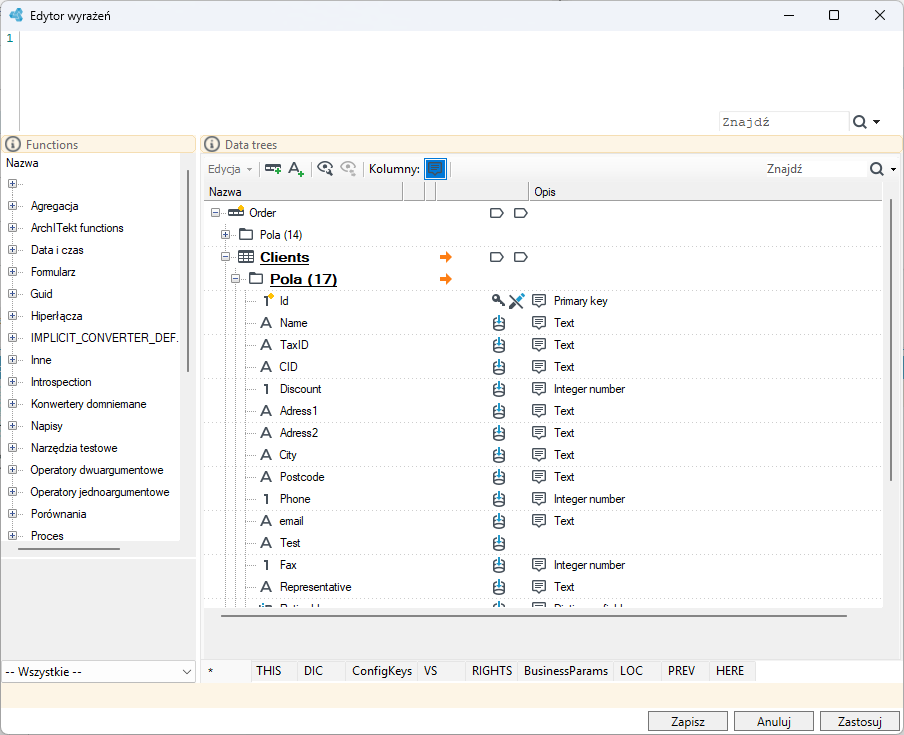Viewport: 904px width, 735px height.
Task: Click the add text field 'A+' toolbar icon
Action: click(296, 169)
